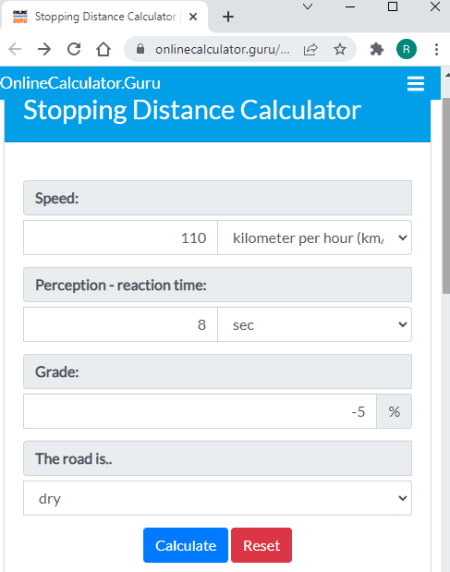The width and height of the screenshot is (450, 572).
Task: Open the hamburger navigation menu
Action: pos(415,84)
